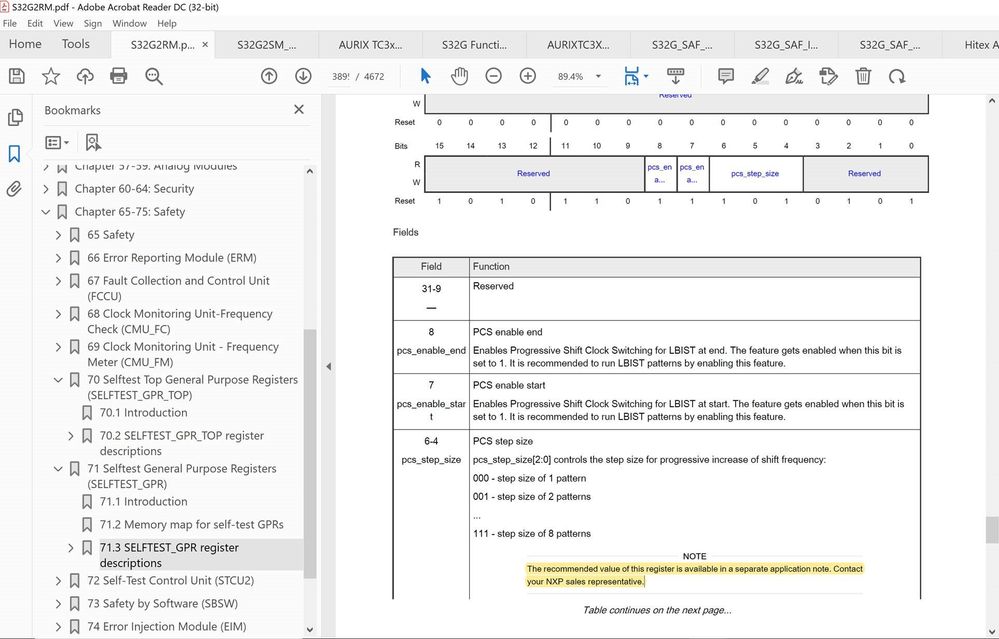The width and height of the screenshot is (999, 639).
Task: Click the bookmarks panel scrollbar thumb
Action: (x=310, y=454)
